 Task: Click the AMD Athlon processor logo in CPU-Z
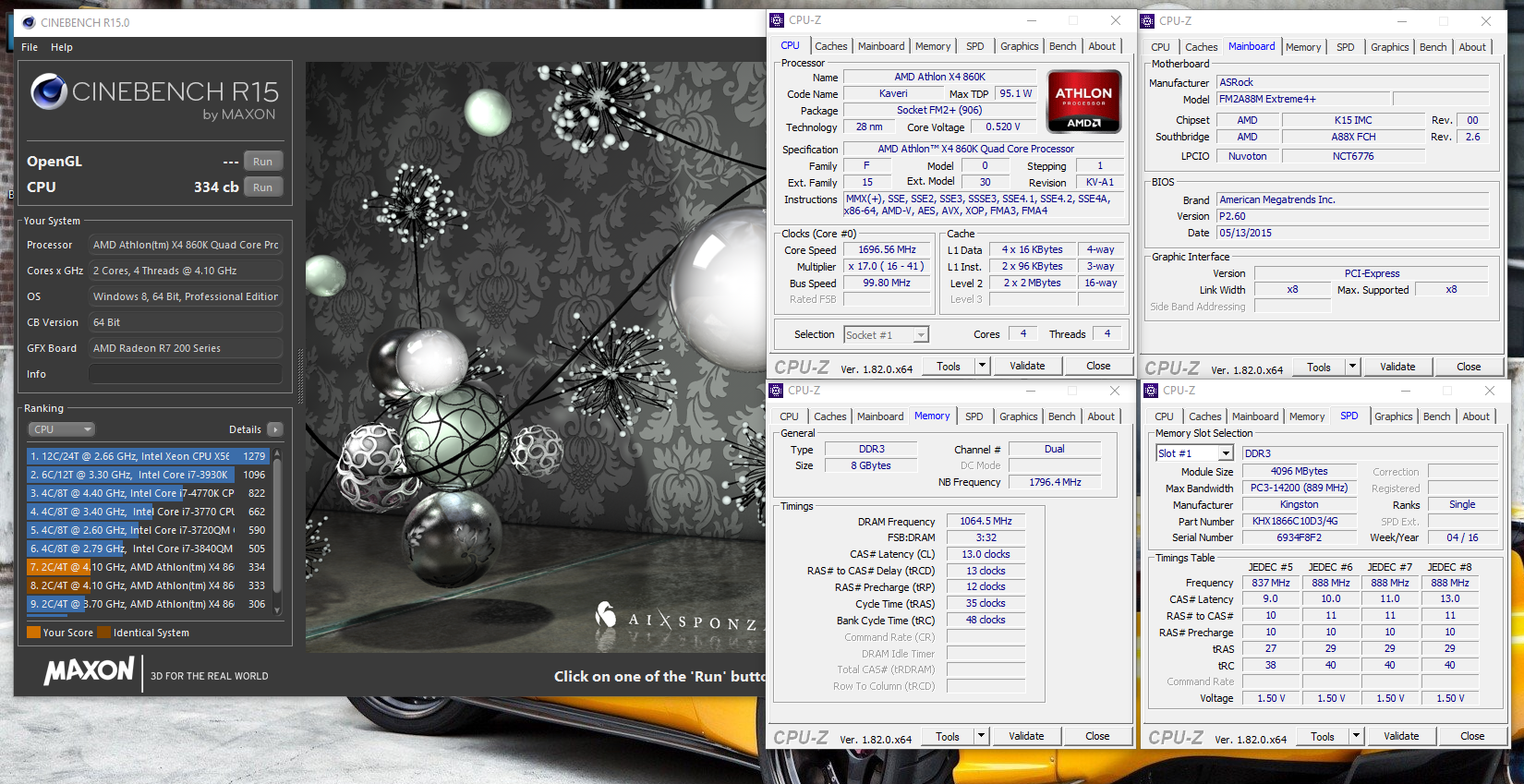click(1083, 102)
